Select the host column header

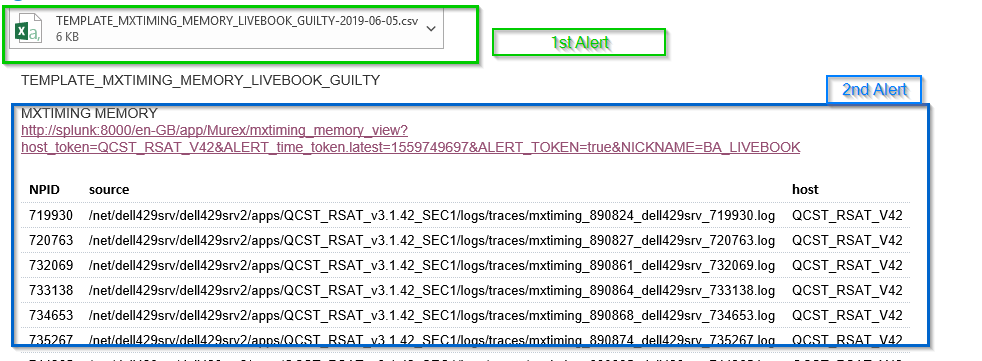pyautogui.click(x=805, y=189)
